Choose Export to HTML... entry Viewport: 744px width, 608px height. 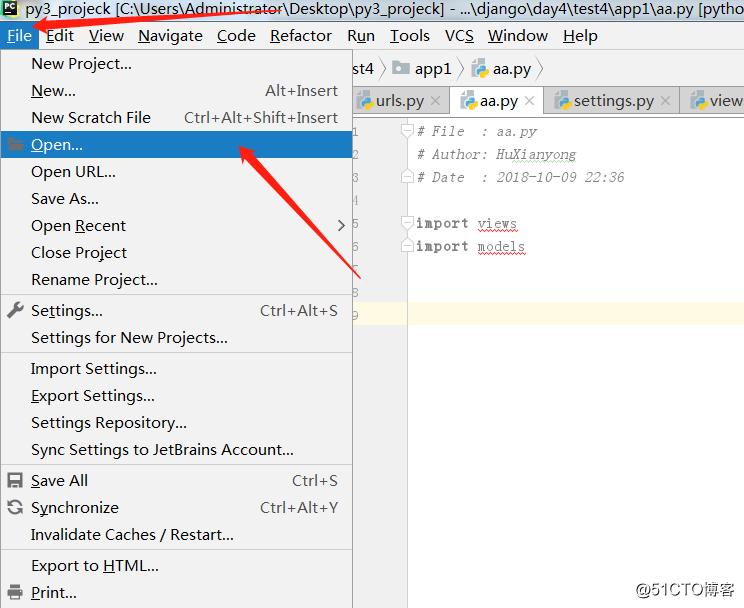177,566
